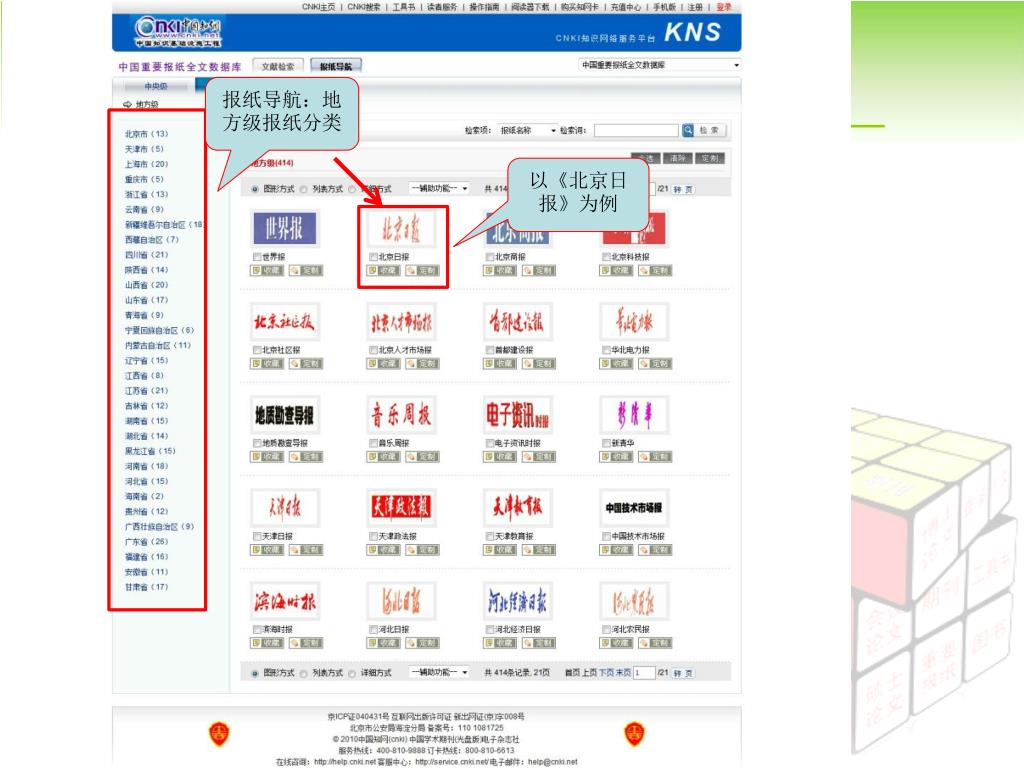Select top 图形方式 radio button
Image resolution: width=1024 pixels, height=768 pixels.
pos(255,189)
